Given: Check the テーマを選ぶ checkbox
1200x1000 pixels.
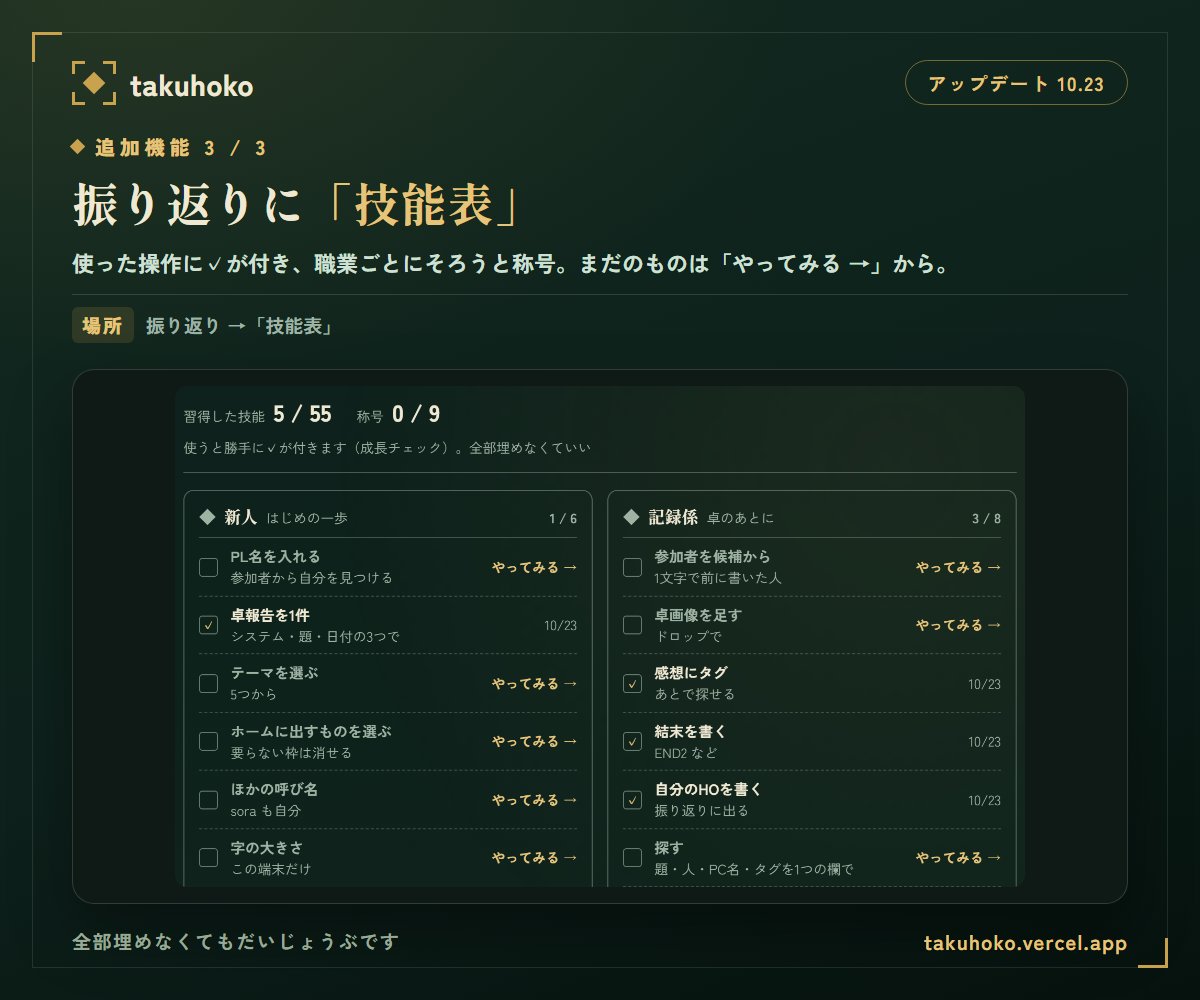Looking at the screenshot, I should pos(208,683).
